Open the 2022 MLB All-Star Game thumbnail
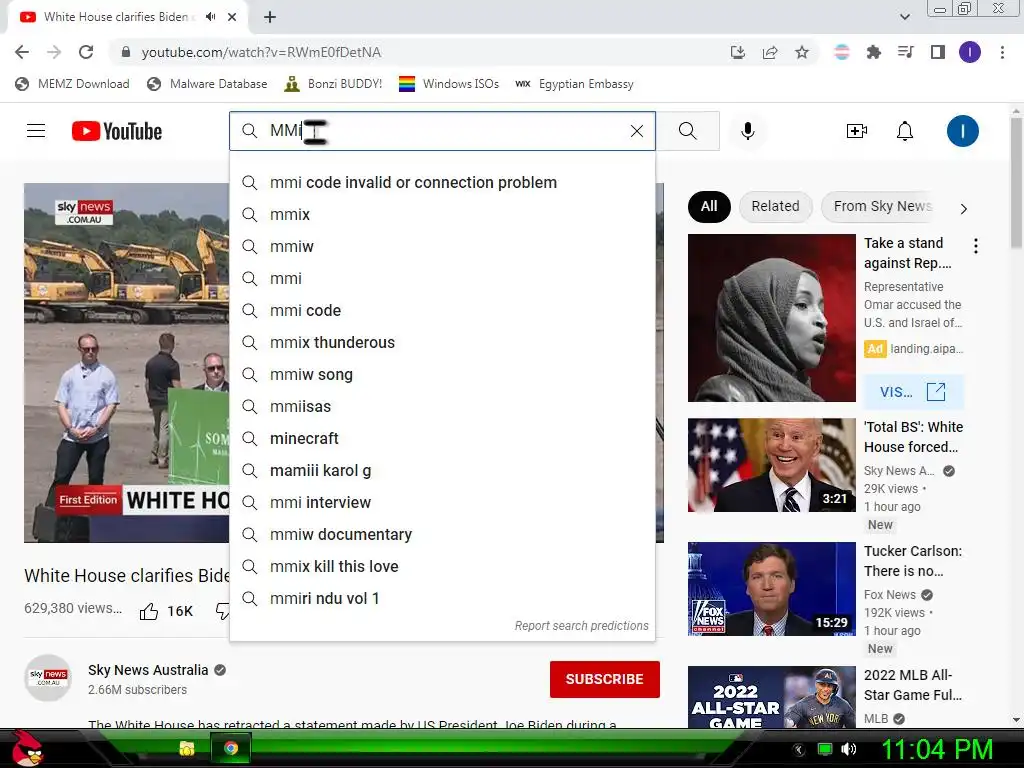 pos(771,697)
